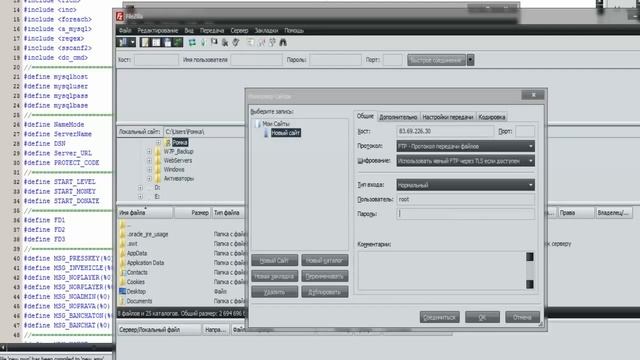Click the Порт field in Site Manager
This screenshot has height=360, width=640.
point(525,131)
